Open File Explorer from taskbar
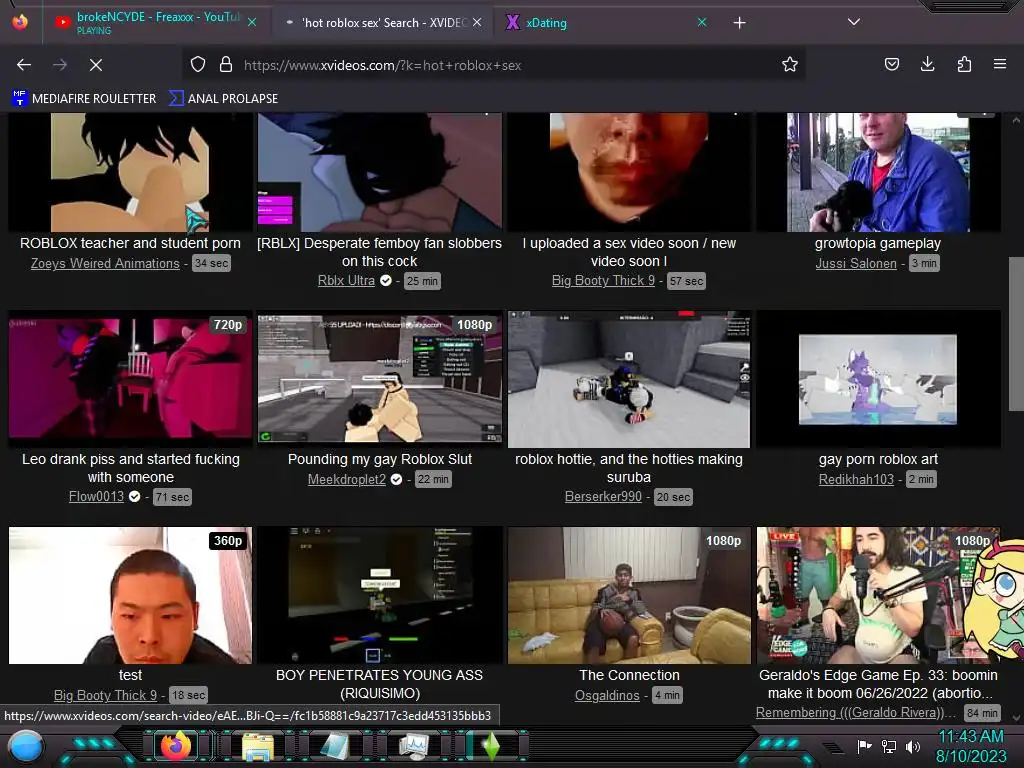 257,746
